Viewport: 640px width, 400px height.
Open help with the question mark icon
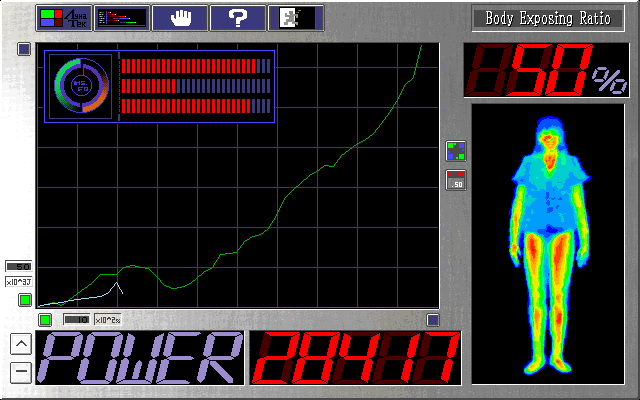tap(238, 17)
